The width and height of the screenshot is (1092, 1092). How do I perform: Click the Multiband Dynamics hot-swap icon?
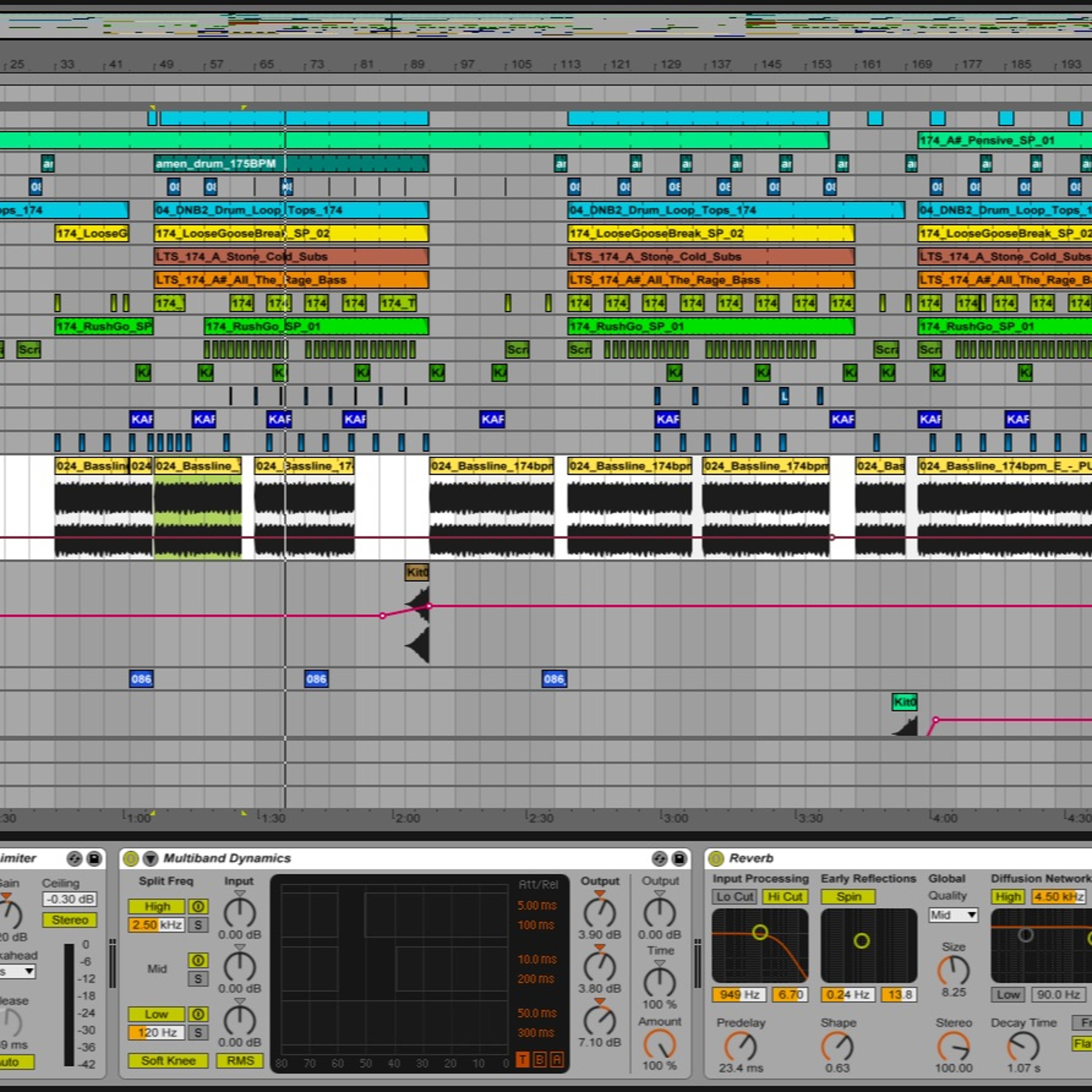[659, 859]
